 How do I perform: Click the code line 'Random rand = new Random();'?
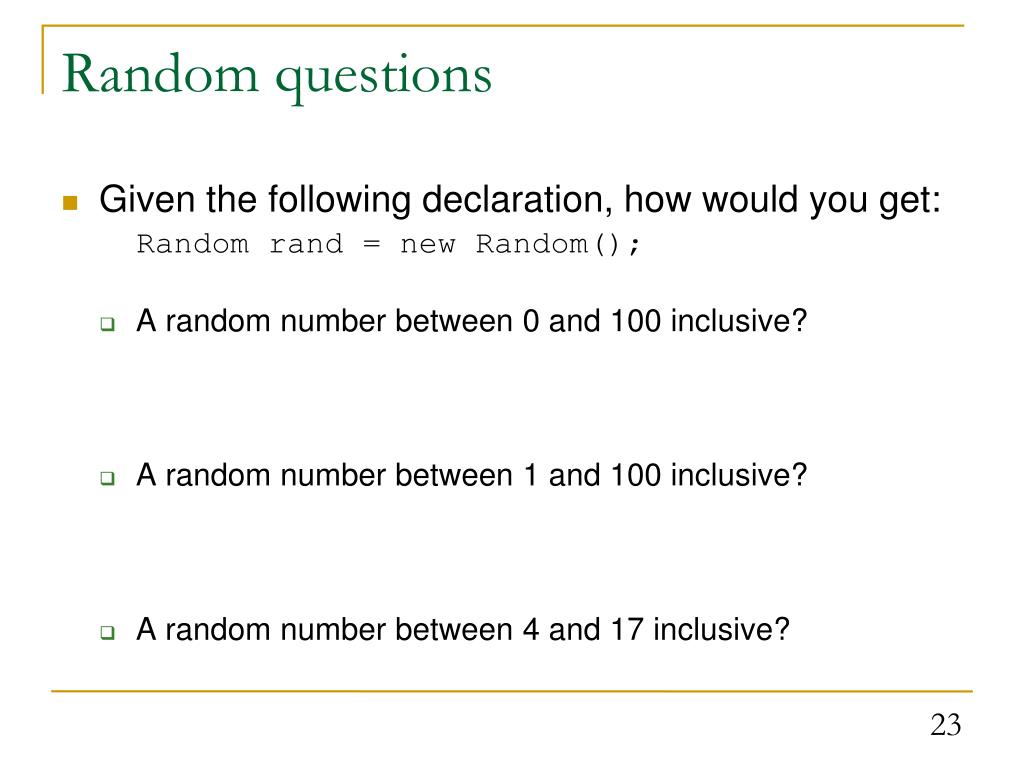[389, 244]
